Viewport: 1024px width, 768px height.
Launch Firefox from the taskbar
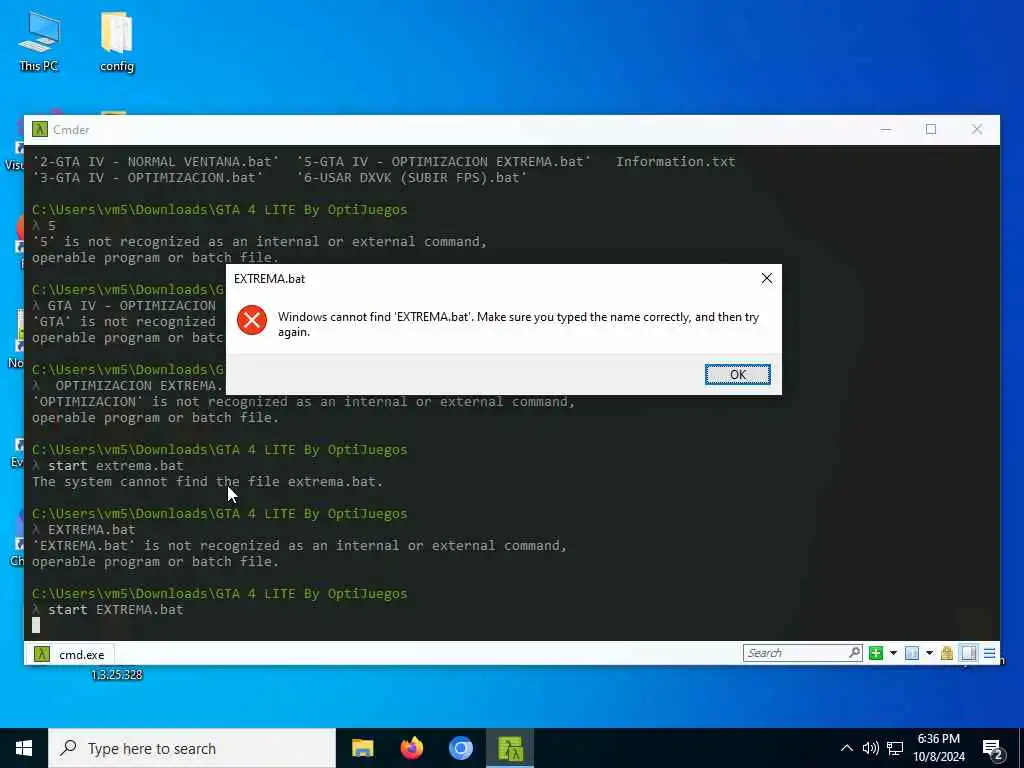point(411,748)
